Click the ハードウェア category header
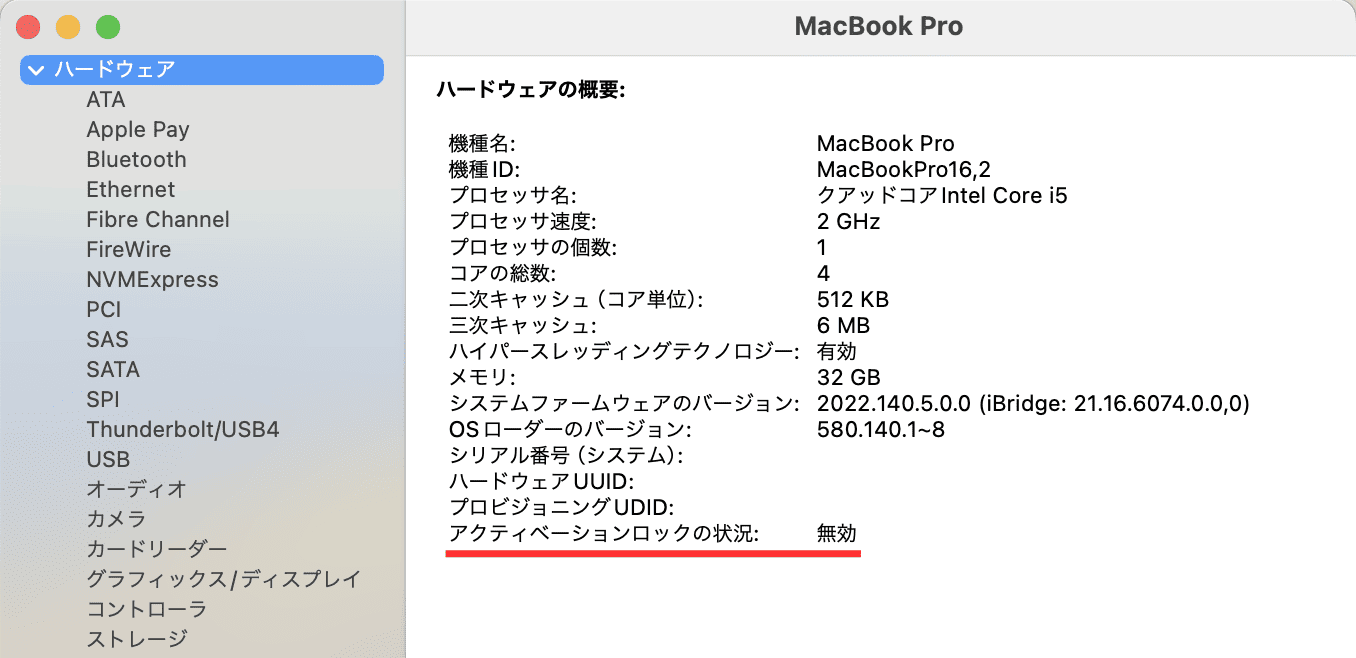Viewport: 1356px width, 658px height. [115, 70]
